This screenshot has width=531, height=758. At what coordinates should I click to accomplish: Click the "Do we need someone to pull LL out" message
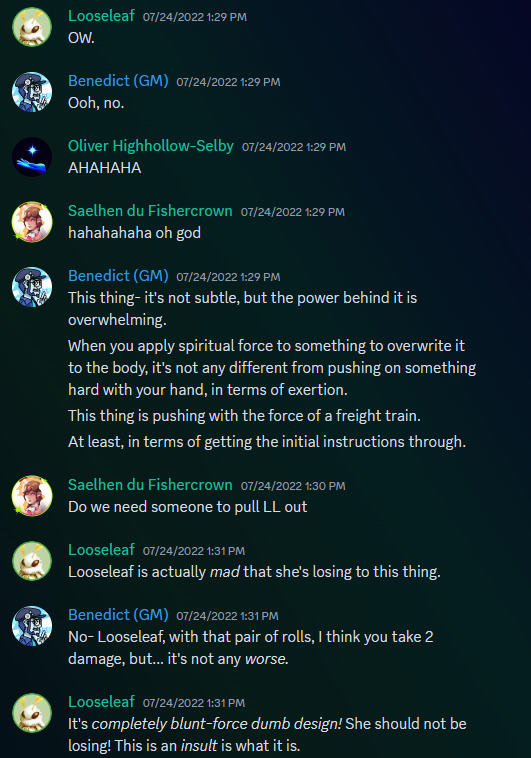pos(188,507)
